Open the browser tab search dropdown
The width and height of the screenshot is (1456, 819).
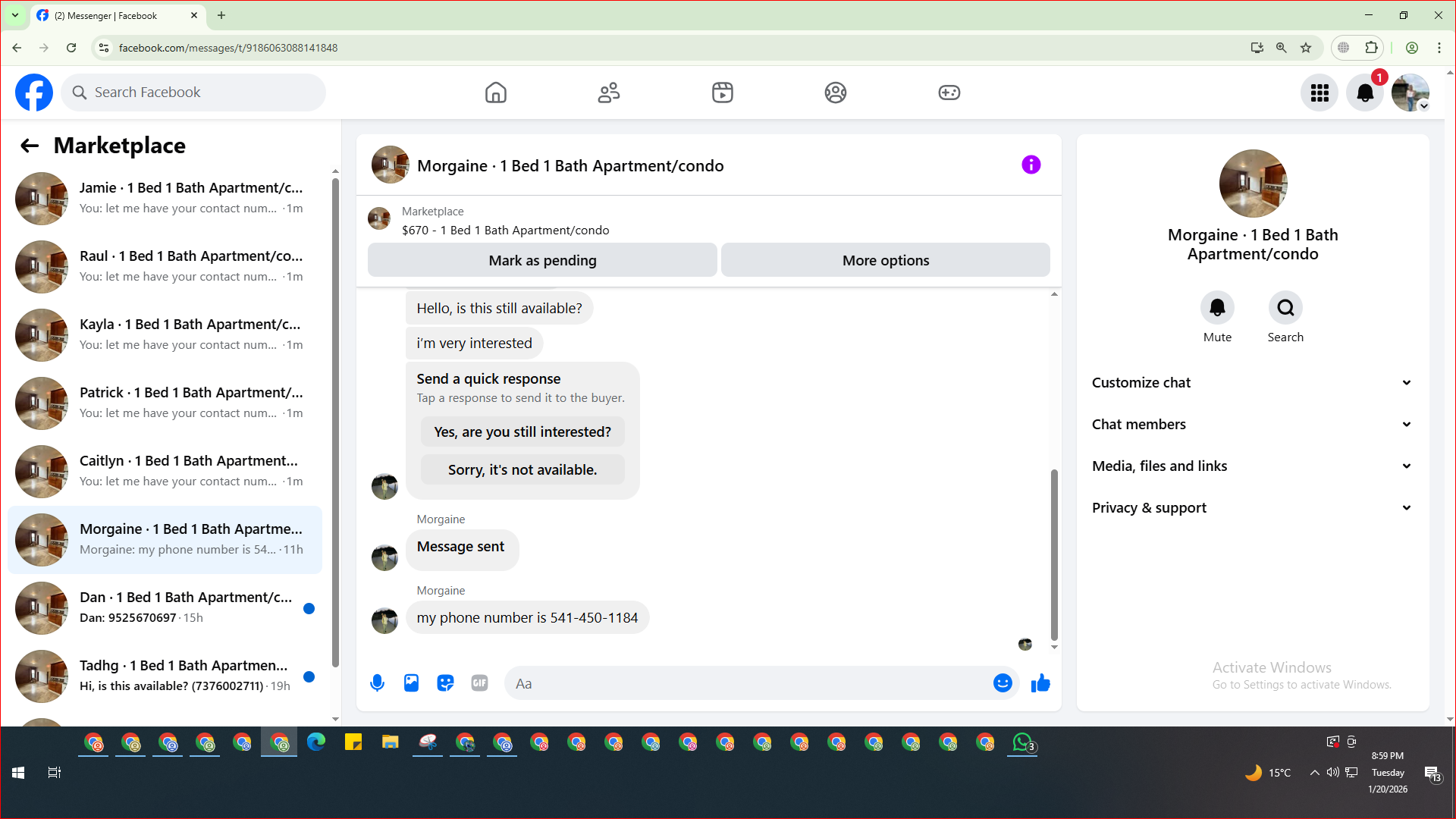(15, 15)
